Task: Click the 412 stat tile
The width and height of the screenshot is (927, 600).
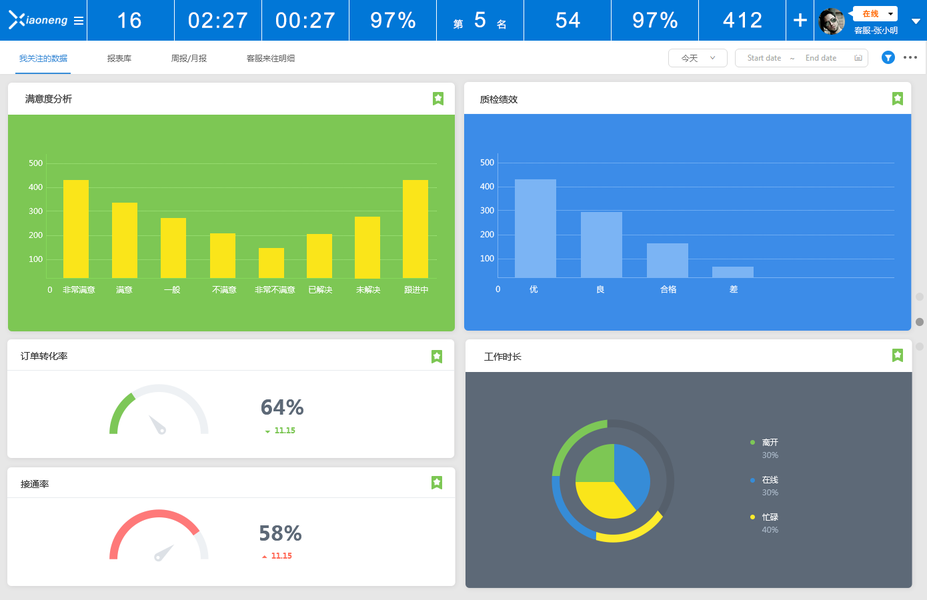Action: pyautogui.click(x=743, y=20)
